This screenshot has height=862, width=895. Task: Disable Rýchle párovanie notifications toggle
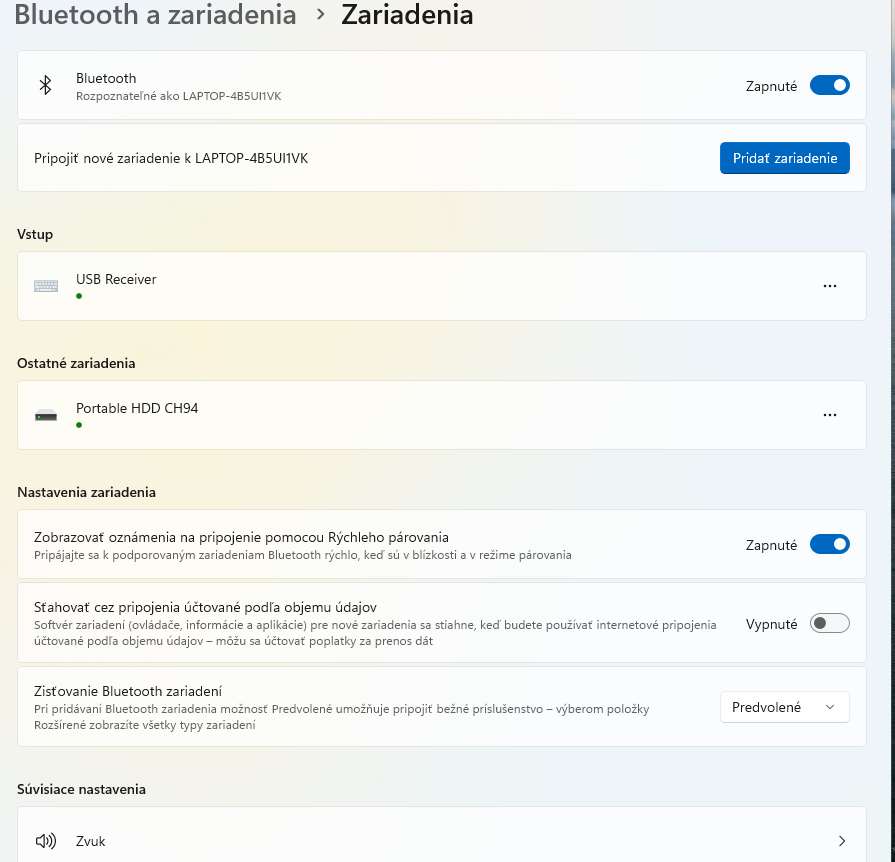(x=829, y=545)
